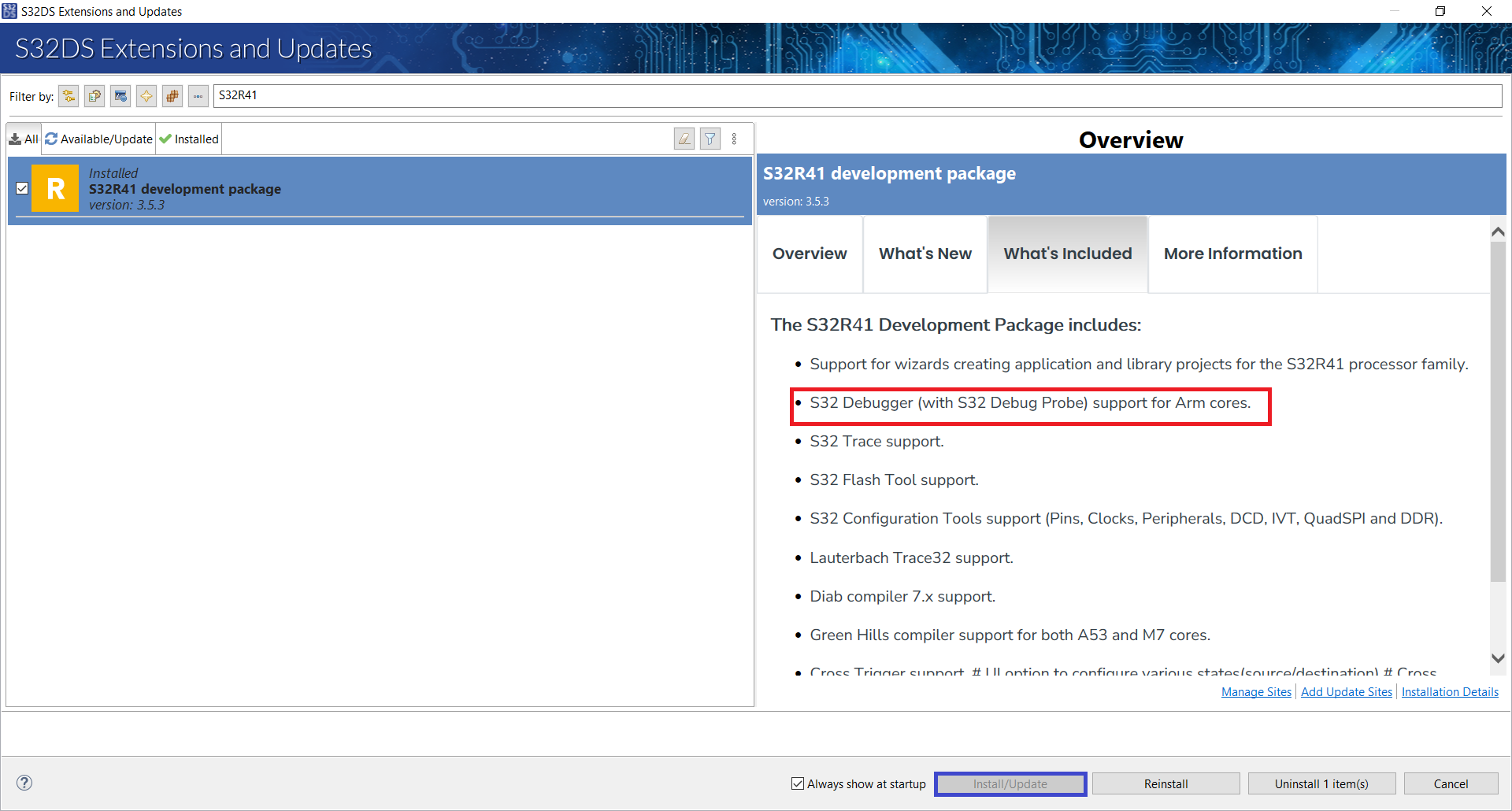Image resolution: width=1512 pixels, height=811 pixels.
Task: Toggle Always show at startup checkbox
Action: tap(798, 783)
